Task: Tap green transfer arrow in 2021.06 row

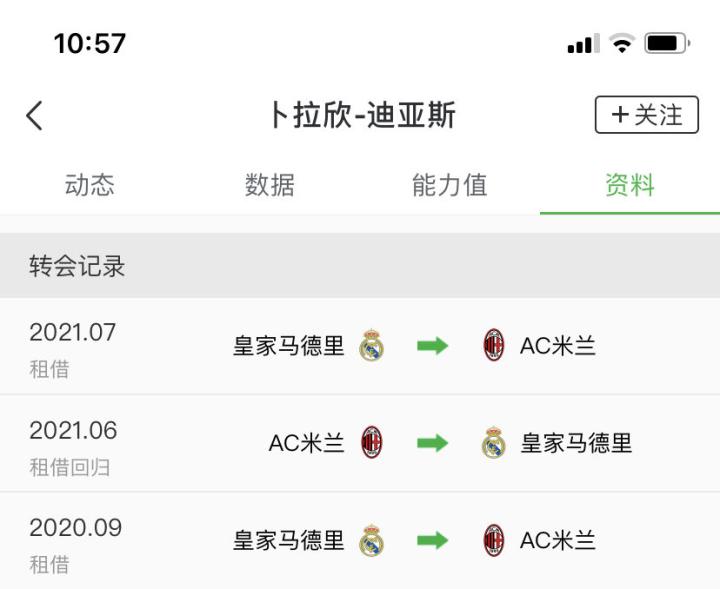Action: point(433,443)
